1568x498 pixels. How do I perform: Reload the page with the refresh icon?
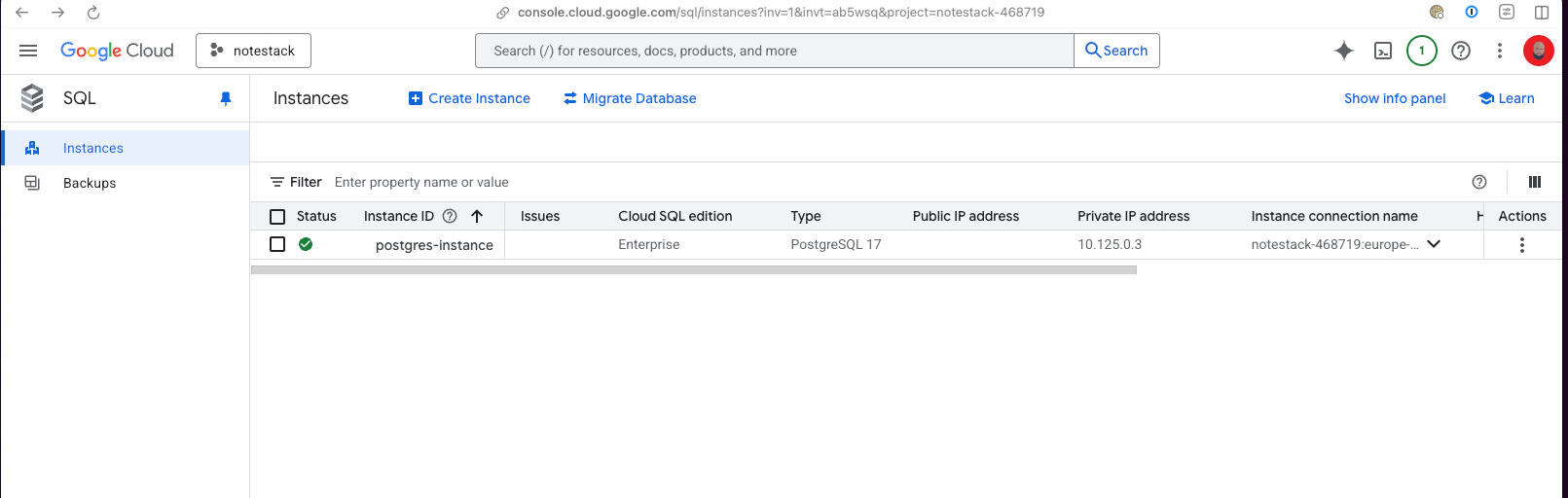tap(93, 13)
